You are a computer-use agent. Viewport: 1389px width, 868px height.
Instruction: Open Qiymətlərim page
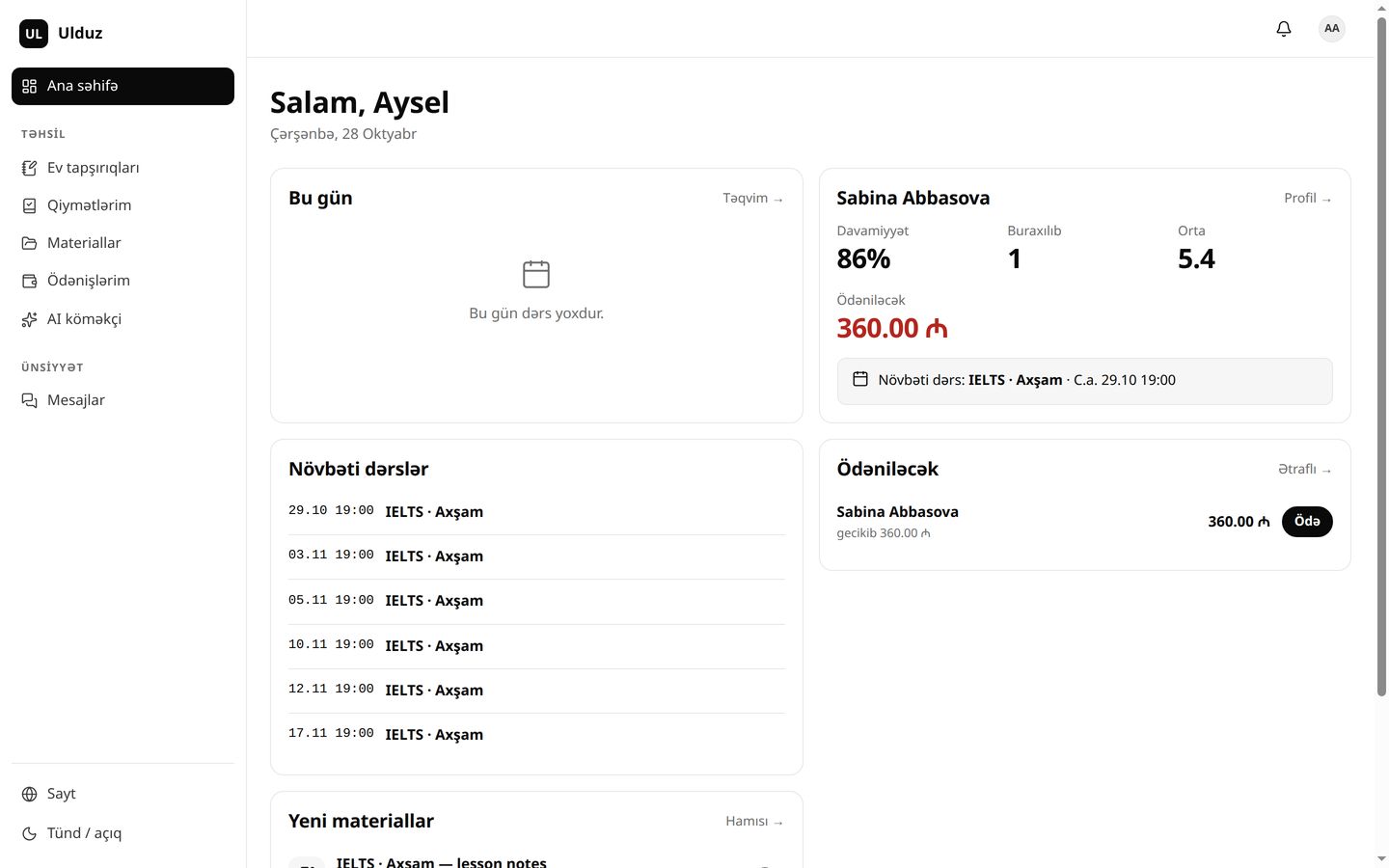point(123,205)
